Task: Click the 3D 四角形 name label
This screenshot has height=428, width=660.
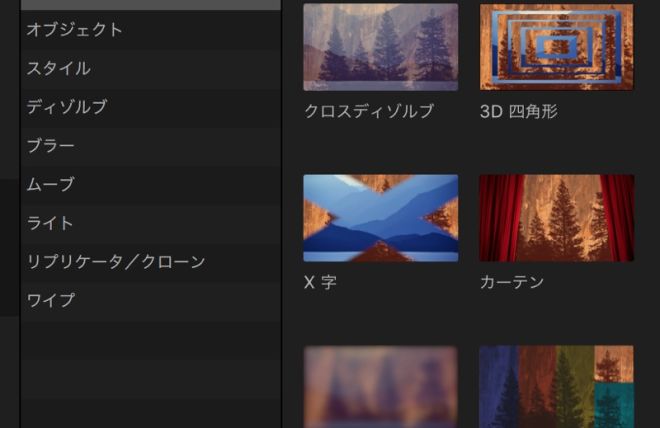Action: (518, 112)
